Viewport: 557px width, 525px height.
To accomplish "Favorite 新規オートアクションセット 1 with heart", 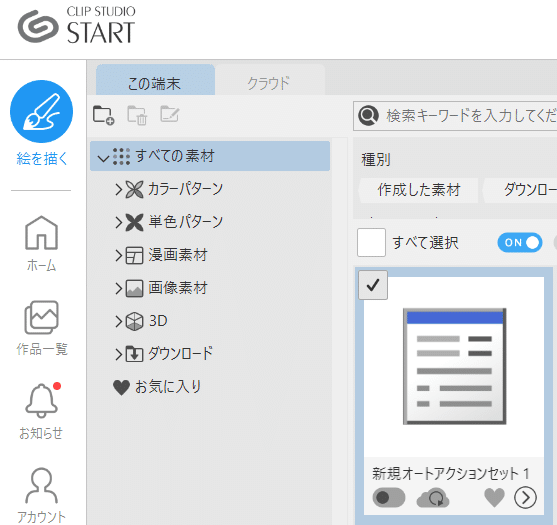I will click(x=494, y=498).
